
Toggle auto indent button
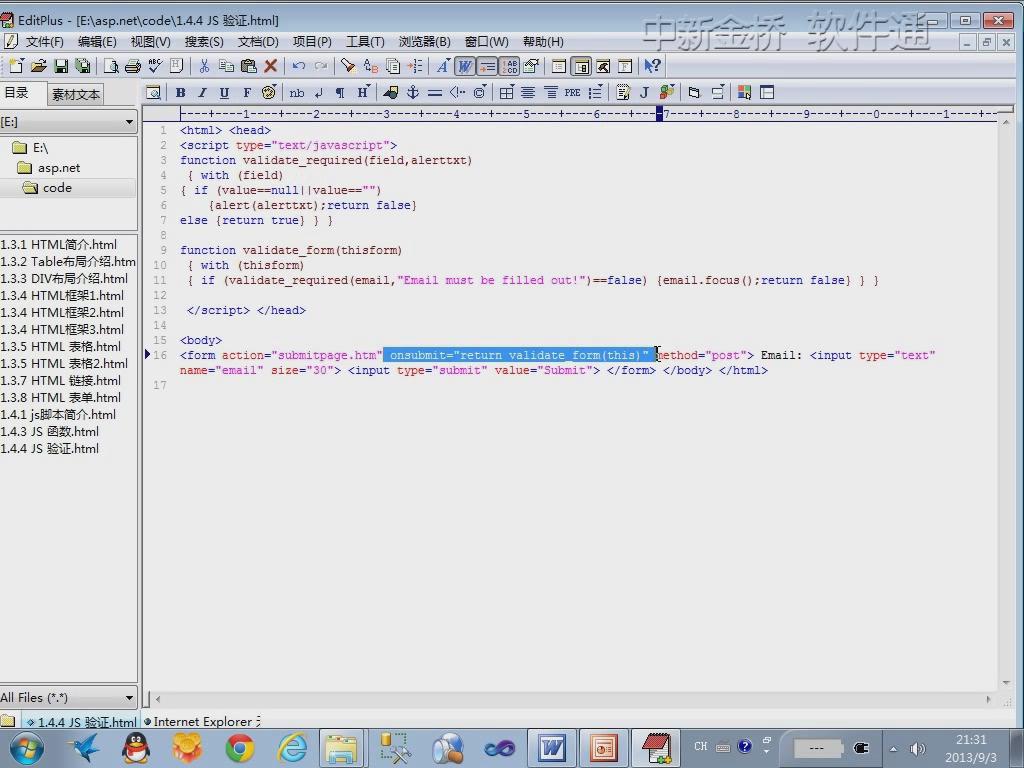pyautogui.click(x=487, y=66)
